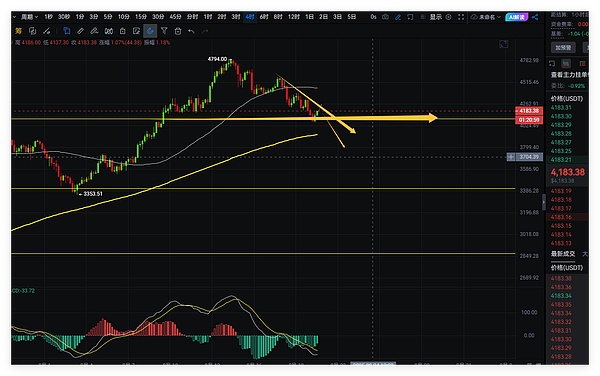The height and width of the screenshot is (376, 600).
Task: Click the blue share icon
Action: pos(535,17)
